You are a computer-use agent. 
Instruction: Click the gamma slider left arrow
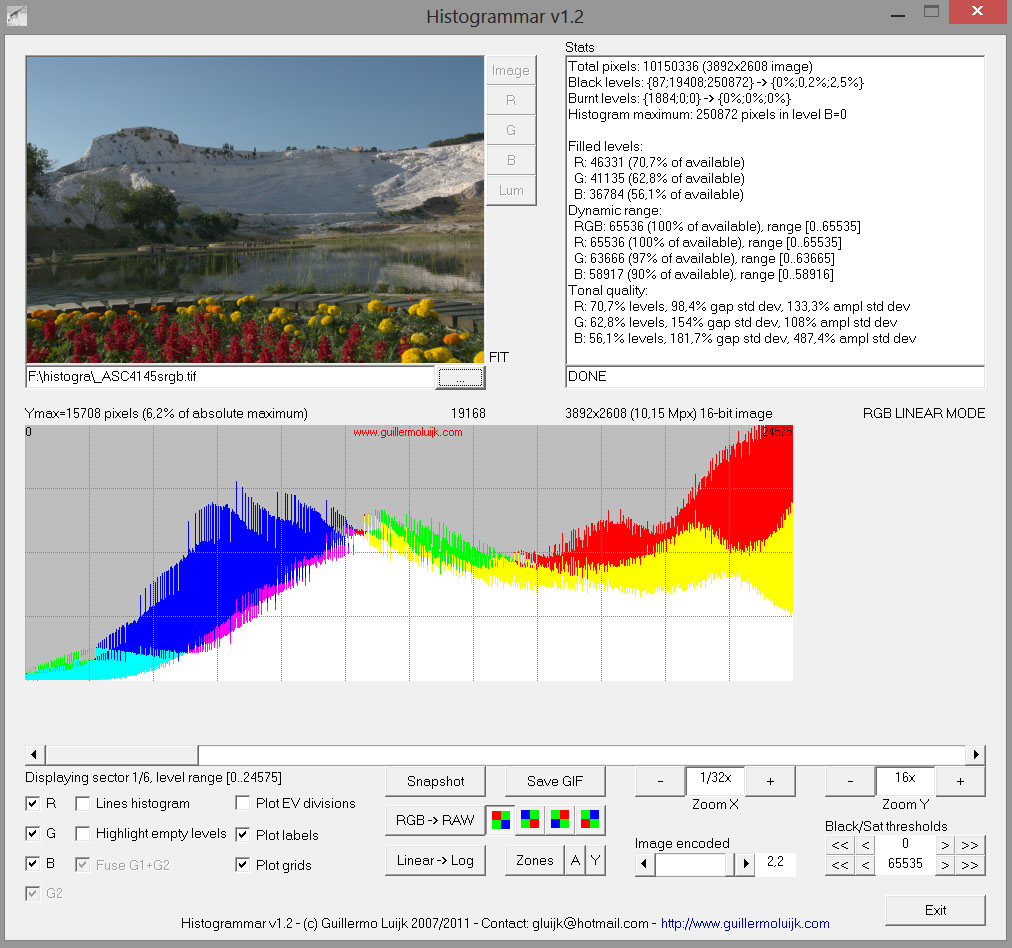[x=644, y=863]
